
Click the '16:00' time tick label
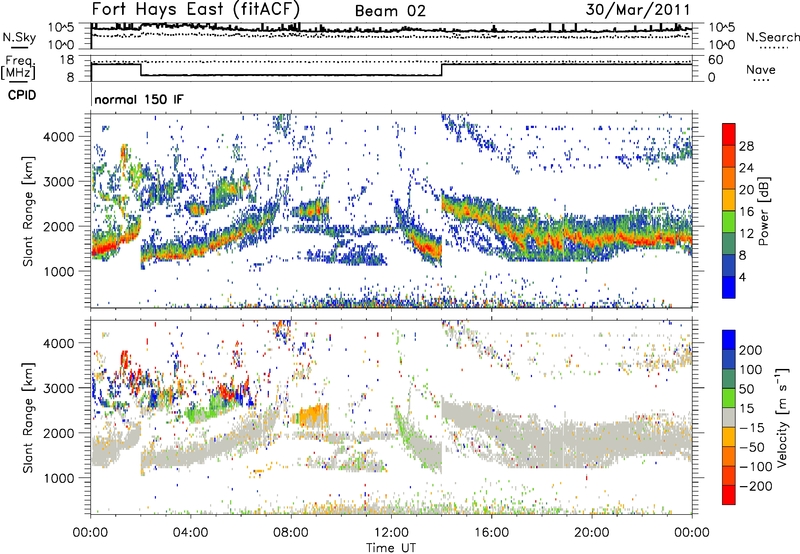(491, 533)
